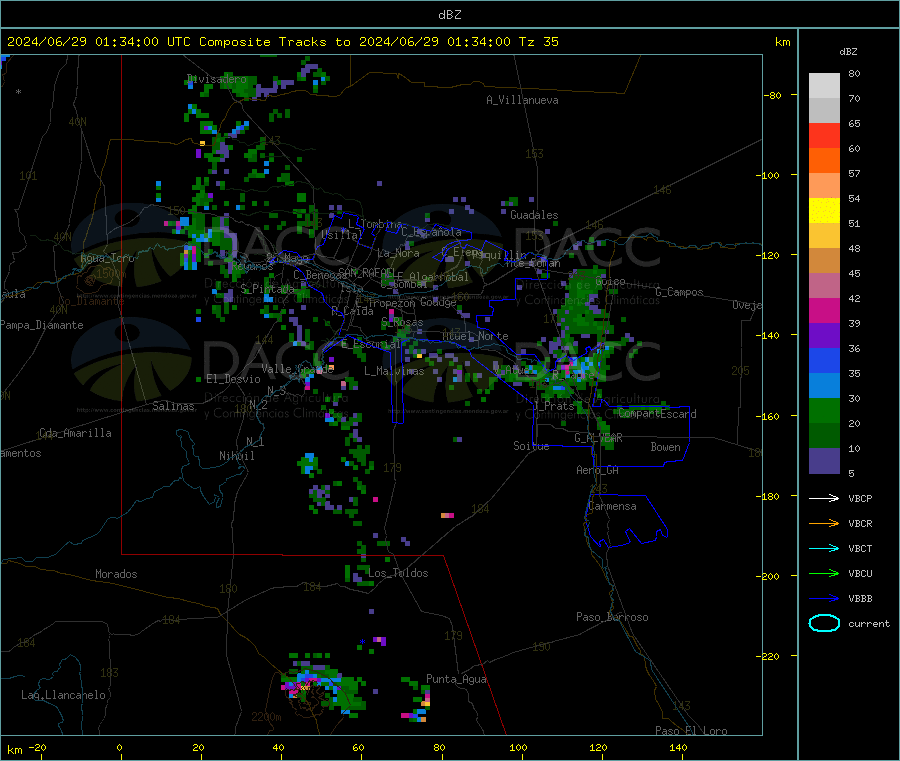Click the Punta_Agua map label
This screenshot has width=900, height=761.
[x=456, y=679]
